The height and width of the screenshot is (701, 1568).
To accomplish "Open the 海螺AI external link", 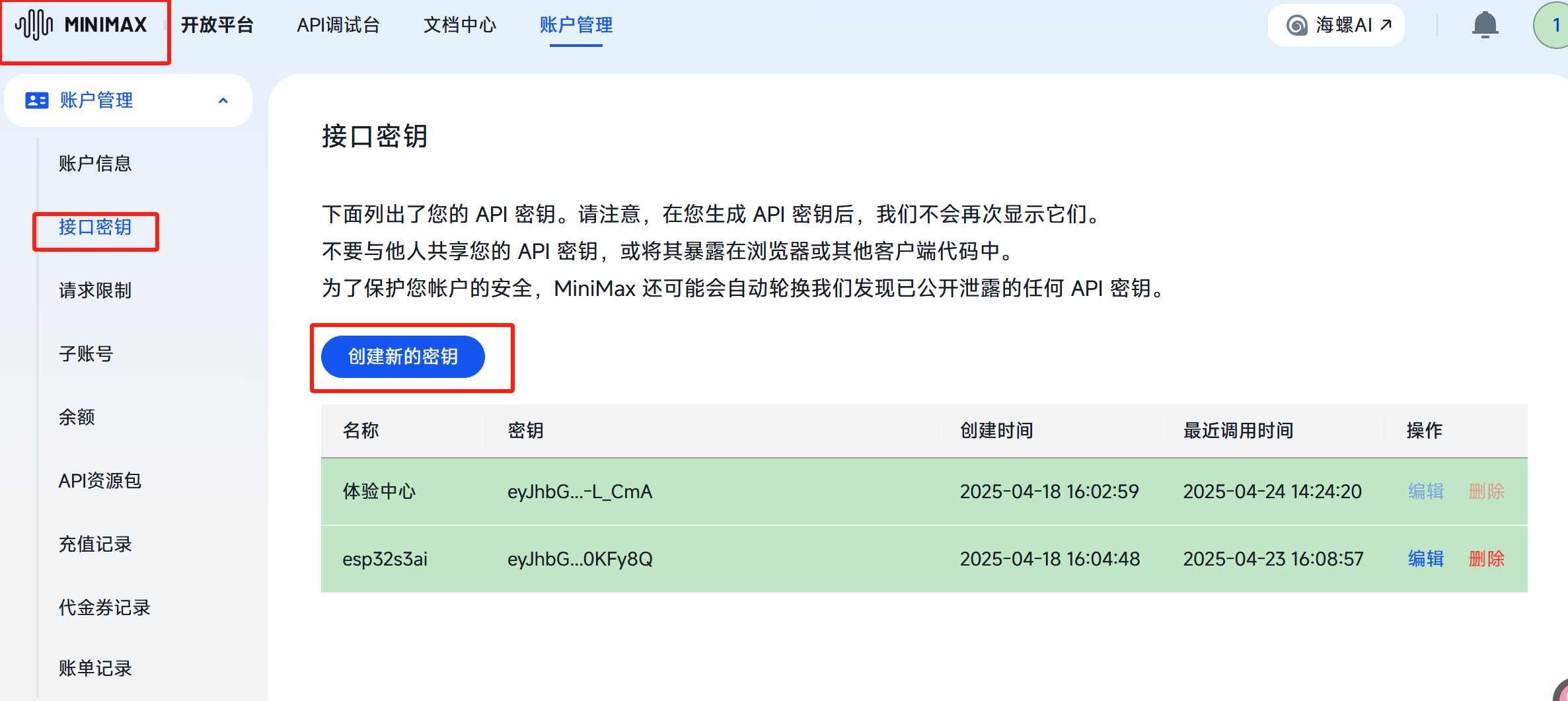I will click(x=1336, y=25).
